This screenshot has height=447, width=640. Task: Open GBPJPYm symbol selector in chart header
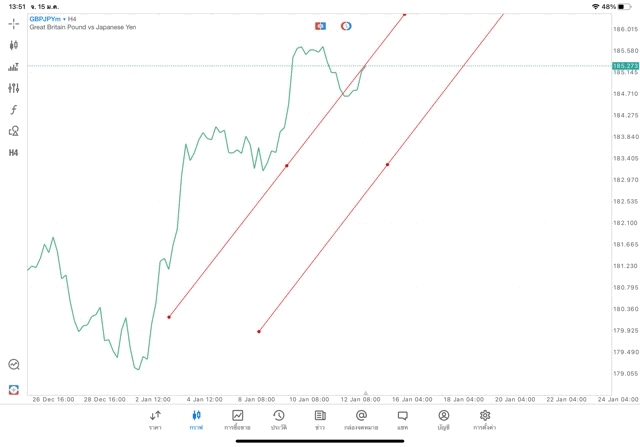(x=43, y=19)
